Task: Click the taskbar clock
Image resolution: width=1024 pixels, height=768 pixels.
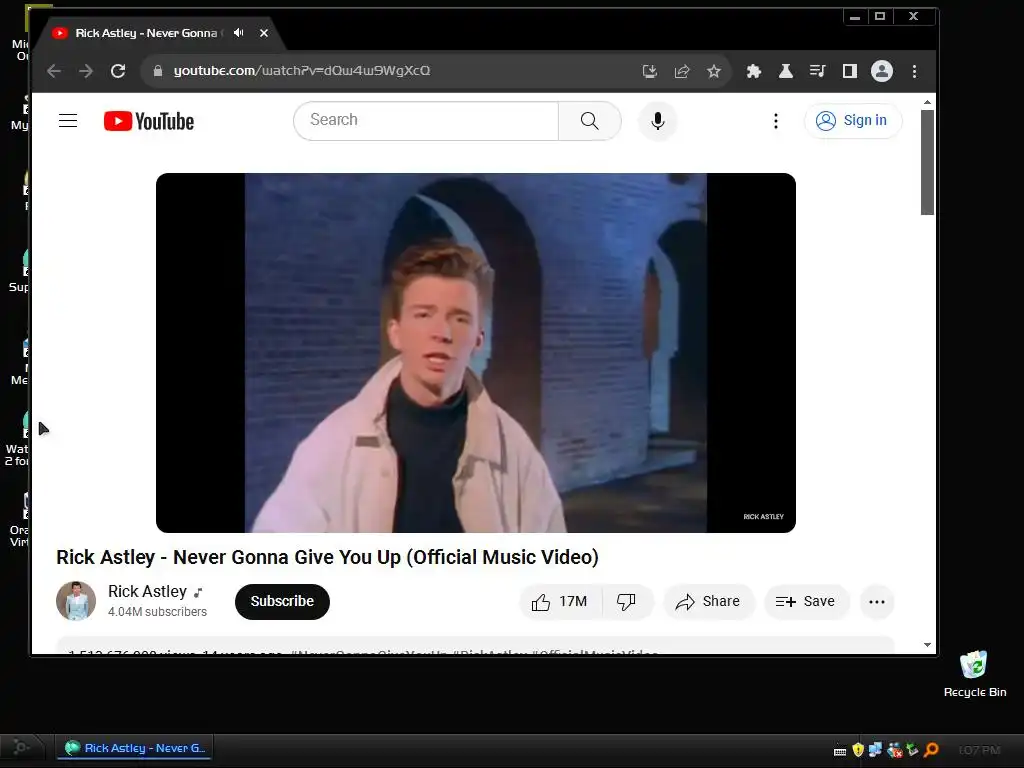Action: (x=979, y=750)
